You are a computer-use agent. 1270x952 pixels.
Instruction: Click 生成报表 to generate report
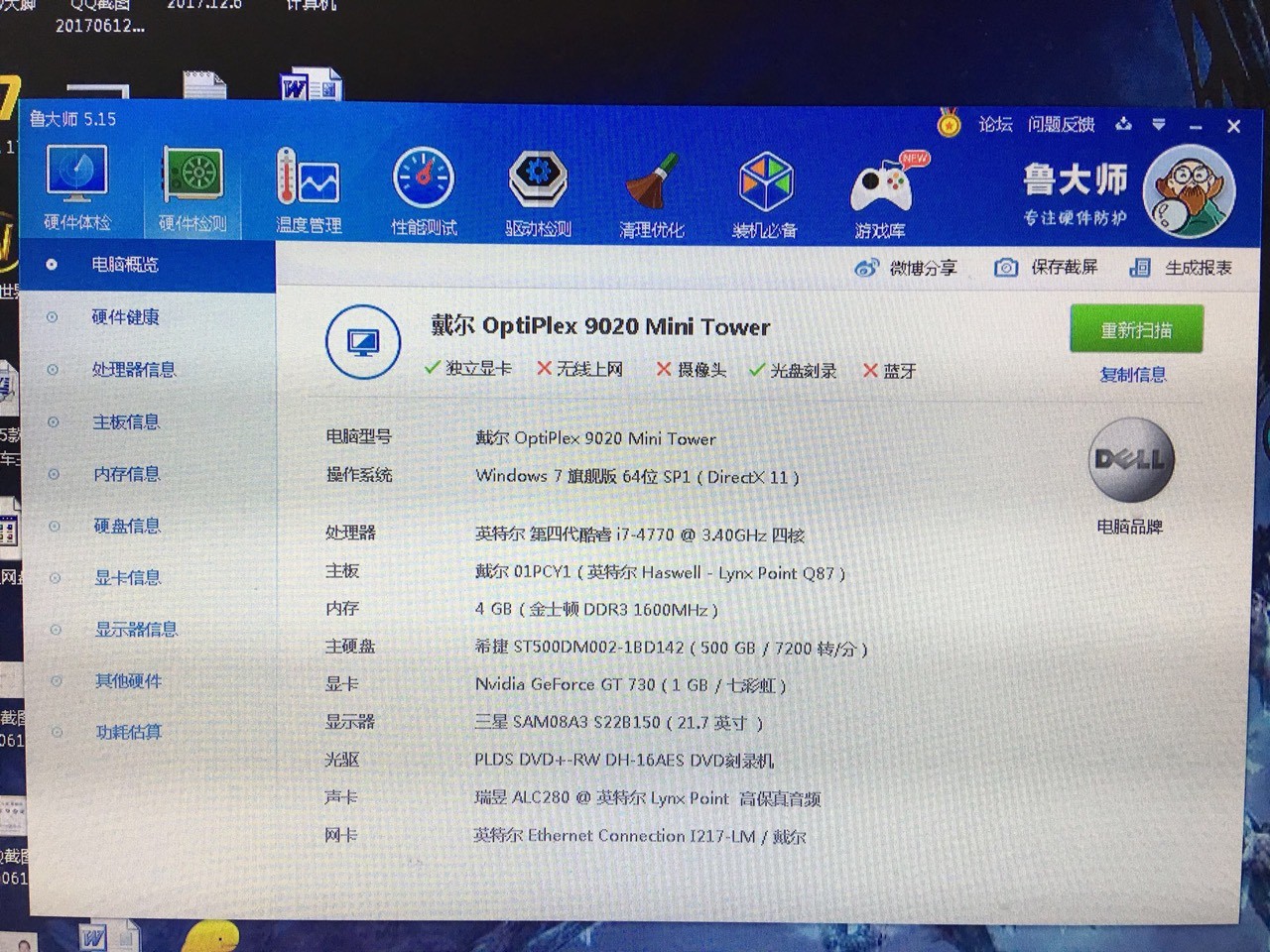coord(1181,268)
